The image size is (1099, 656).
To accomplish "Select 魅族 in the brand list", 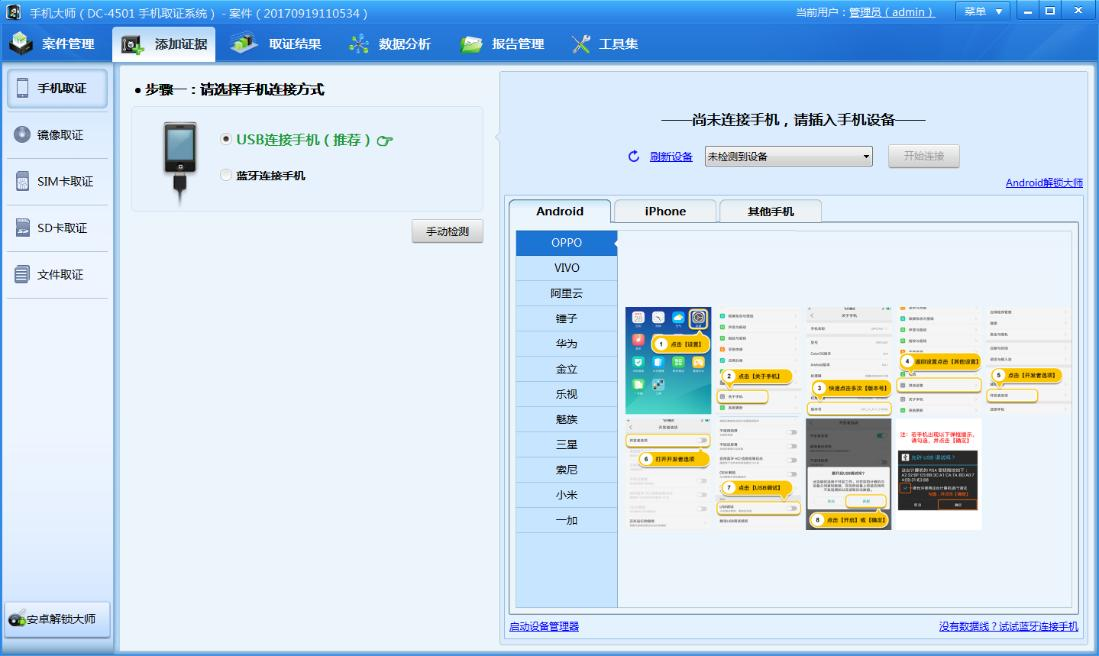I will click(566, 419).
